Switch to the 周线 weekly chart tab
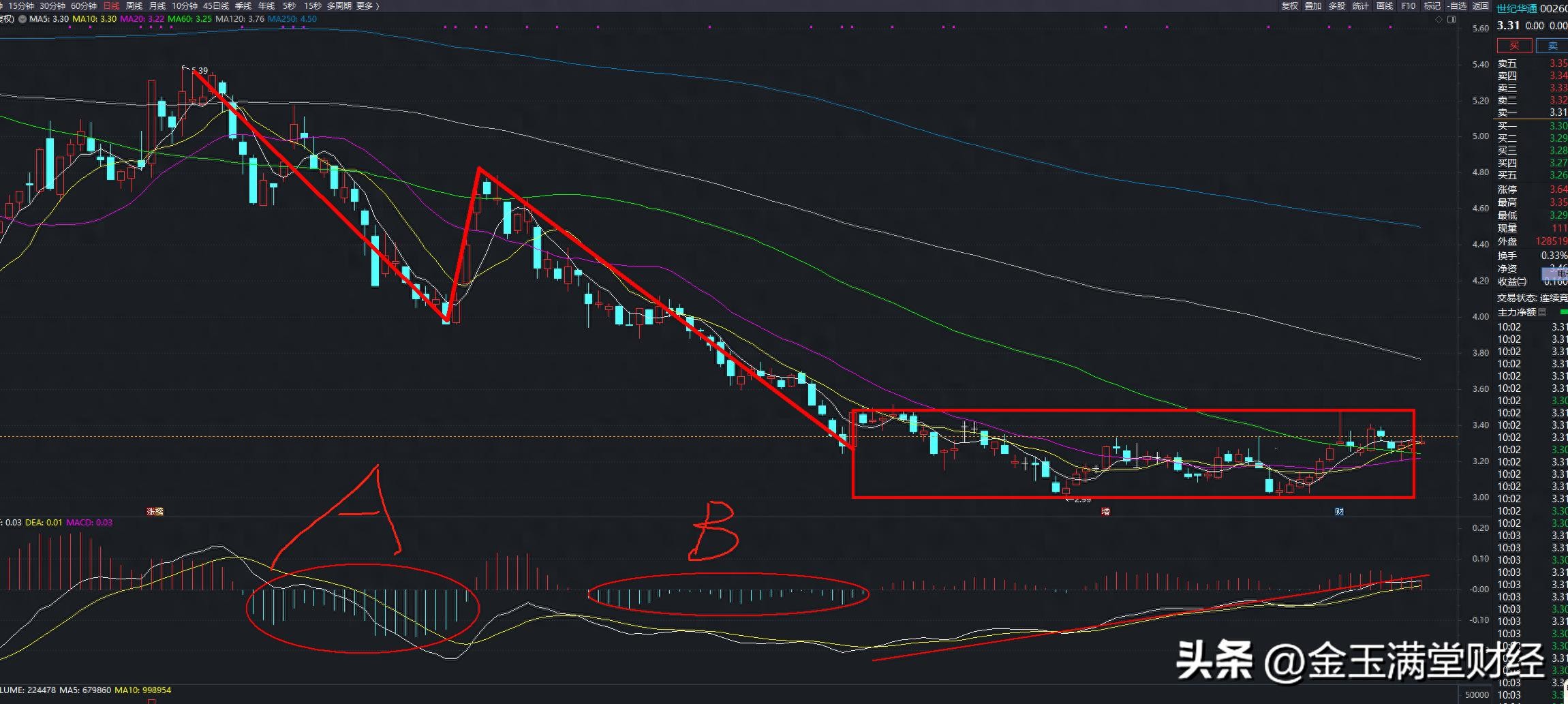Viewport: 1568px width, 704px height. point(134,6)
